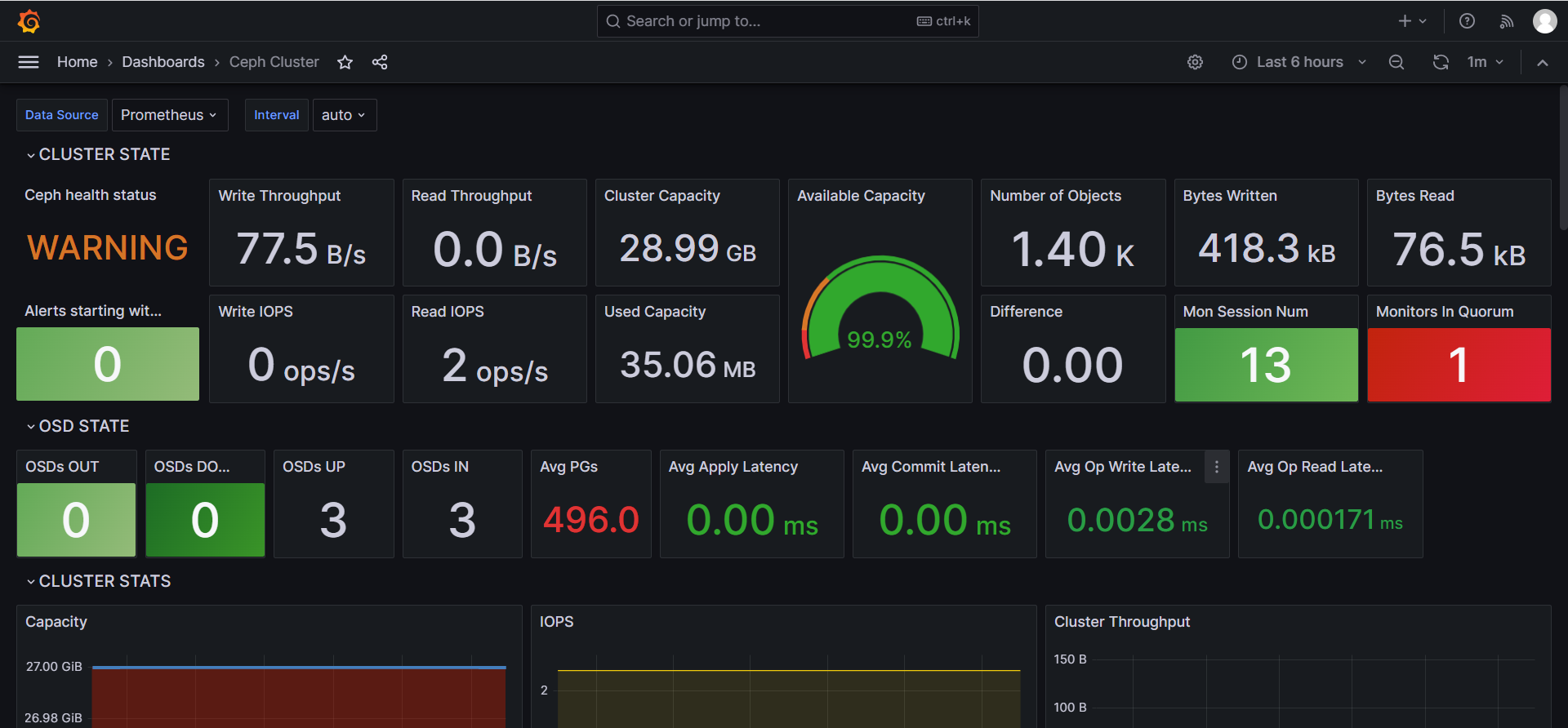This screenshot has width=1568, height=728.
Task: Open the 1m refresh interval dropdown
Action: pos(1485,62)
